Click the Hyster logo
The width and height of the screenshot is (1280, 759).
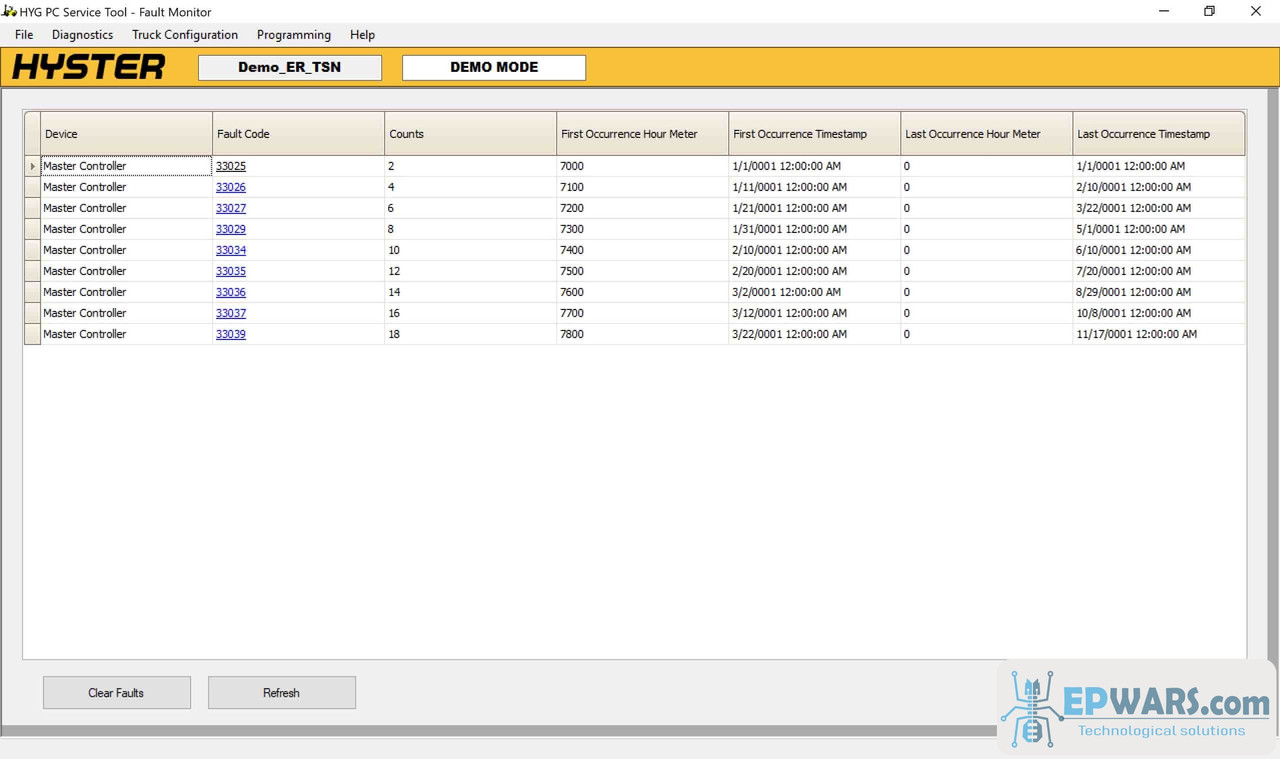(89, 67)
